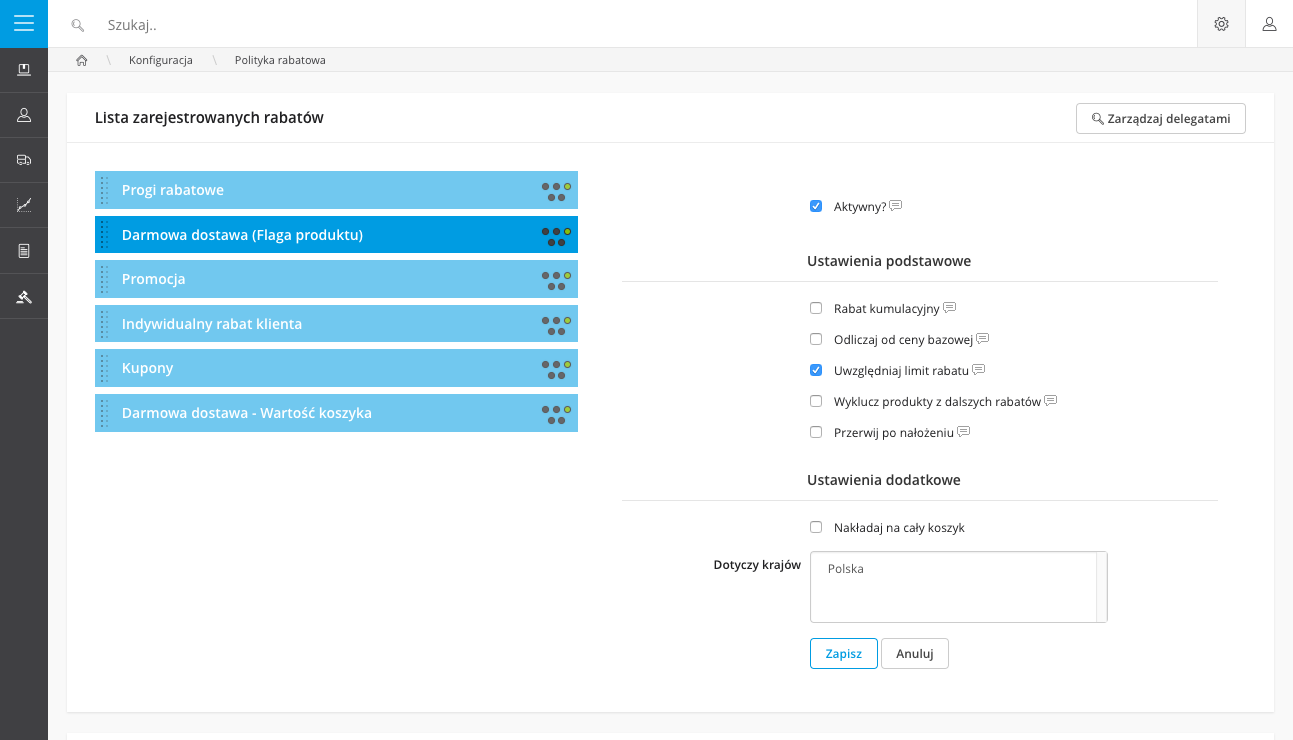Select Polska in Dotyczy krajów list
1293x740 pixels.
846,569
